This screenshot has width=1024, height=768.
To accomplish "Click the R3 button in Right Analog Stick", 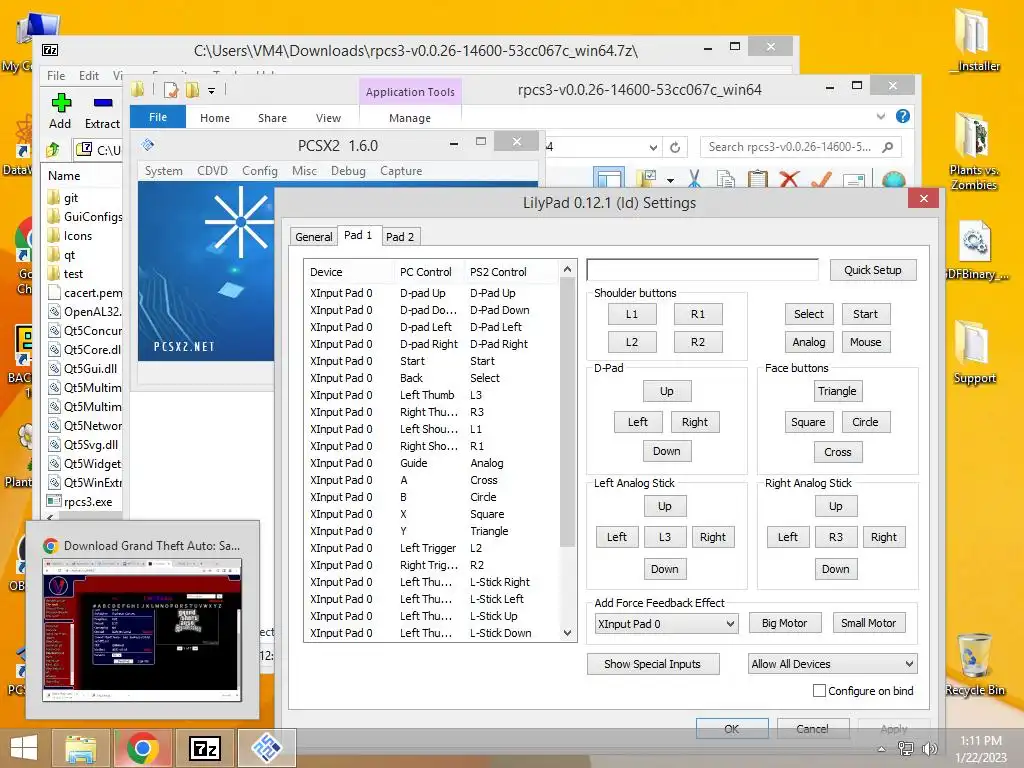I will point(835,537).
